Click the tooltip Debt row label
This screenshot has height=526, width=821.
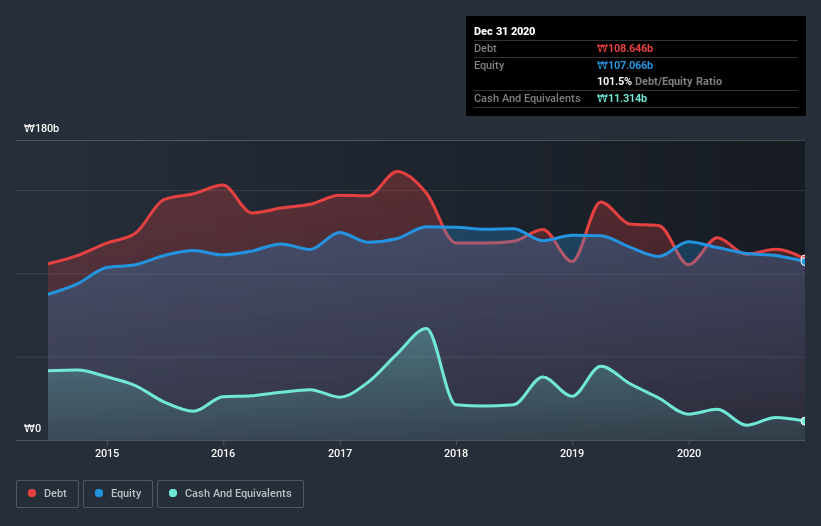485,48
